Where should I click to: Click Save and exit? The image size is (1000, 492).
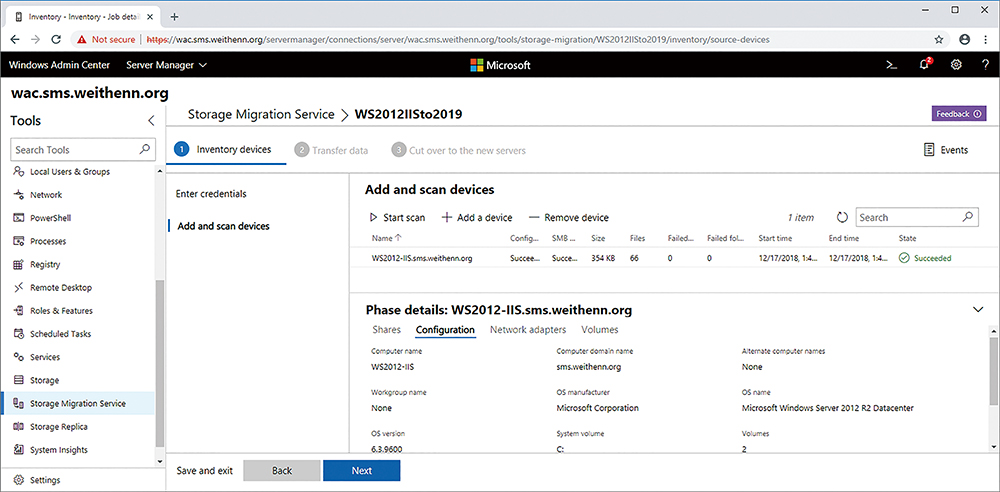pyautogui.click(x=205, y=471)
